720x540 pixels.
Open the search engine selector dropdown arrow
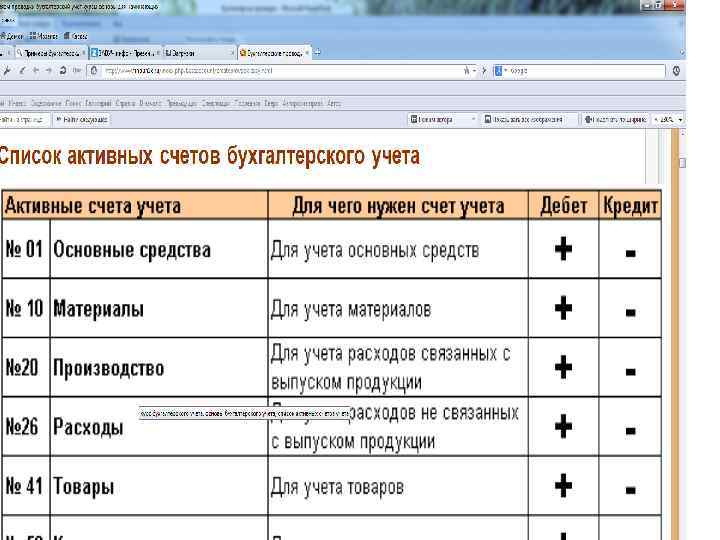pyautogui.click(x=506, y=71)
